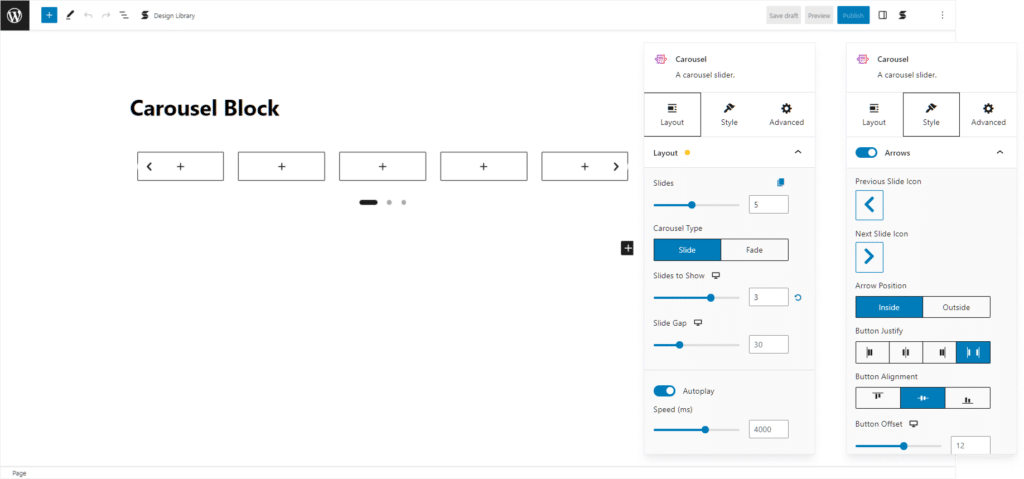Click the Save draft button
Screen dimensions: 1024x479
pos(783,15)
